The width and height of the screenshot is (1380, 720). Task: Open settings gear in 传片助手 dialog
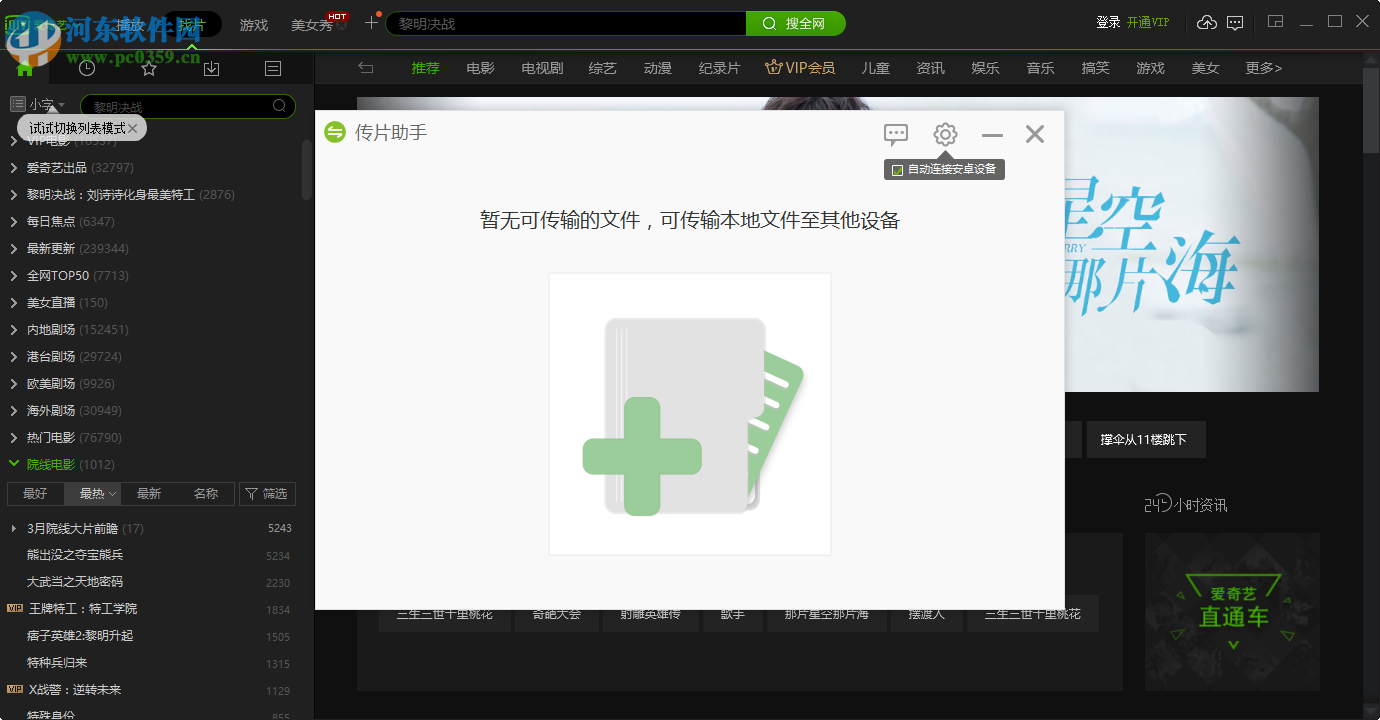(x=944, y=134)
